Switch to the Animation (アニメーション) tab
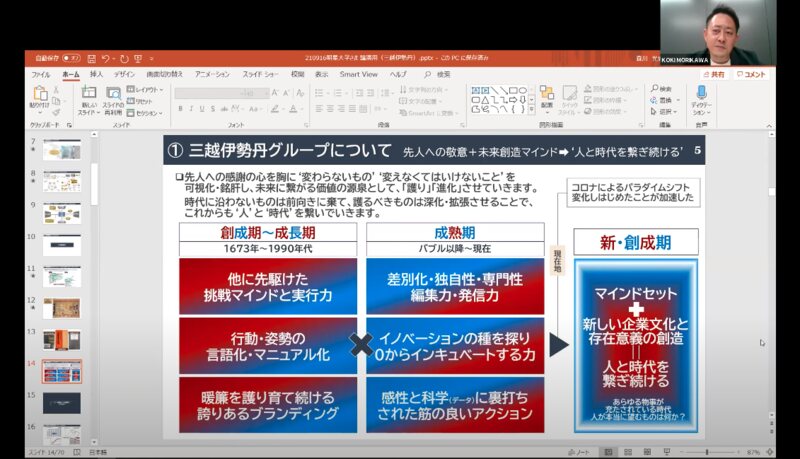Screen dimensions: 800x459 coord(211,74)
